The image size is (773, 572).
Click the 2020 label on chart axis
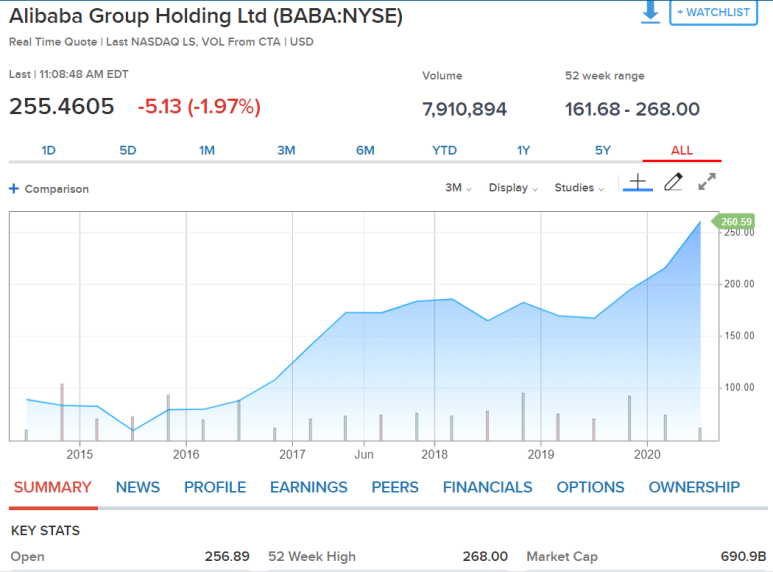[647, 454]
